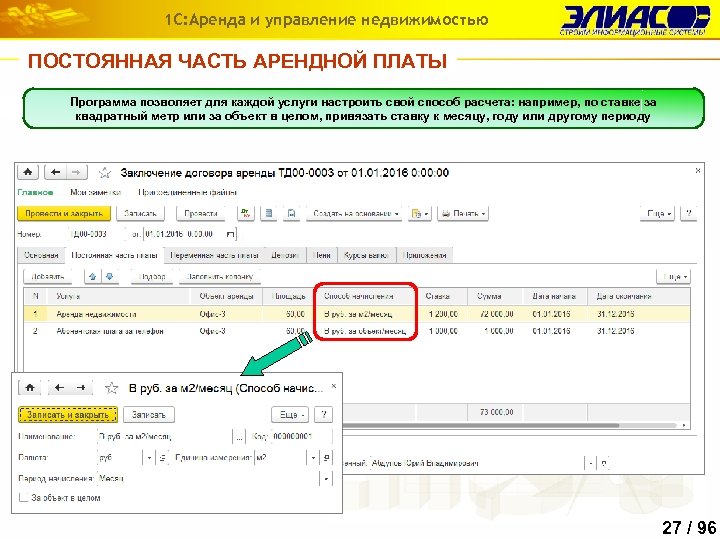The height and width of the screenshot is (540, 720).
Task: Expand the Валюта dropdown arrow
Action: (x=149, y=458)
